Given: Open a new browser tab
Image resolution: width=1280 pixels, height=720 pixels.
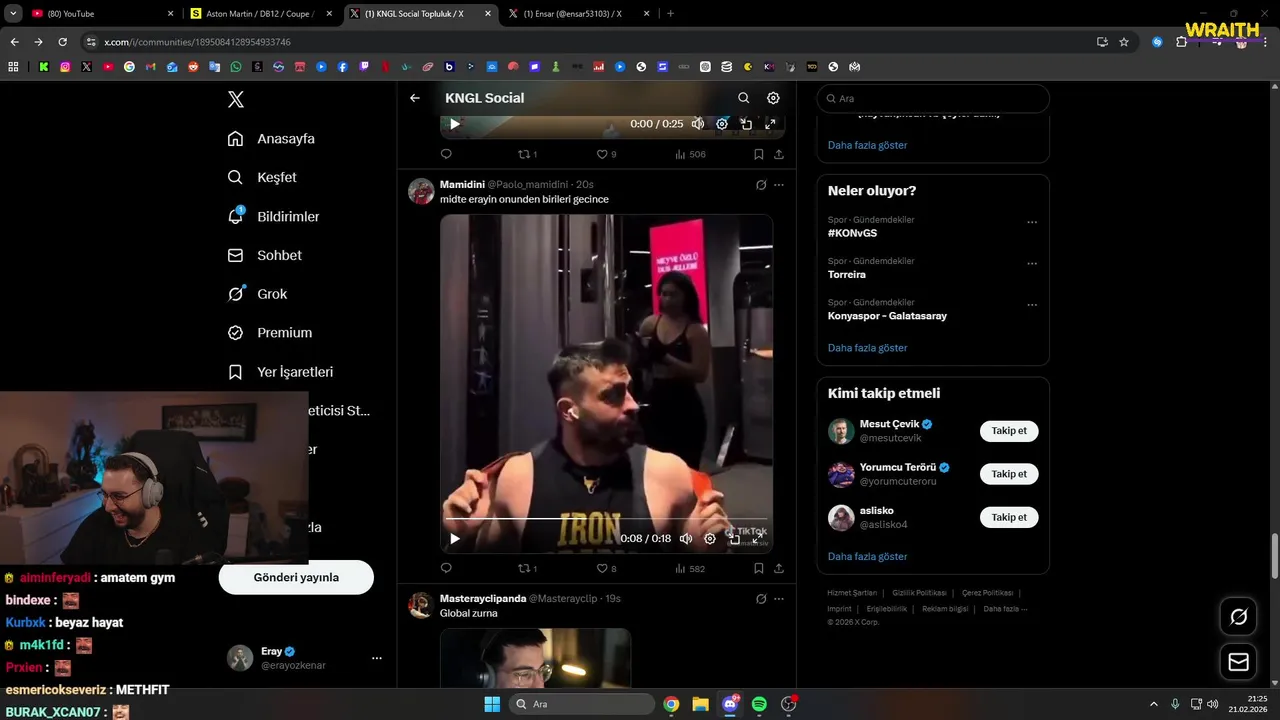Looking at the screenshot, I should 670,14.
